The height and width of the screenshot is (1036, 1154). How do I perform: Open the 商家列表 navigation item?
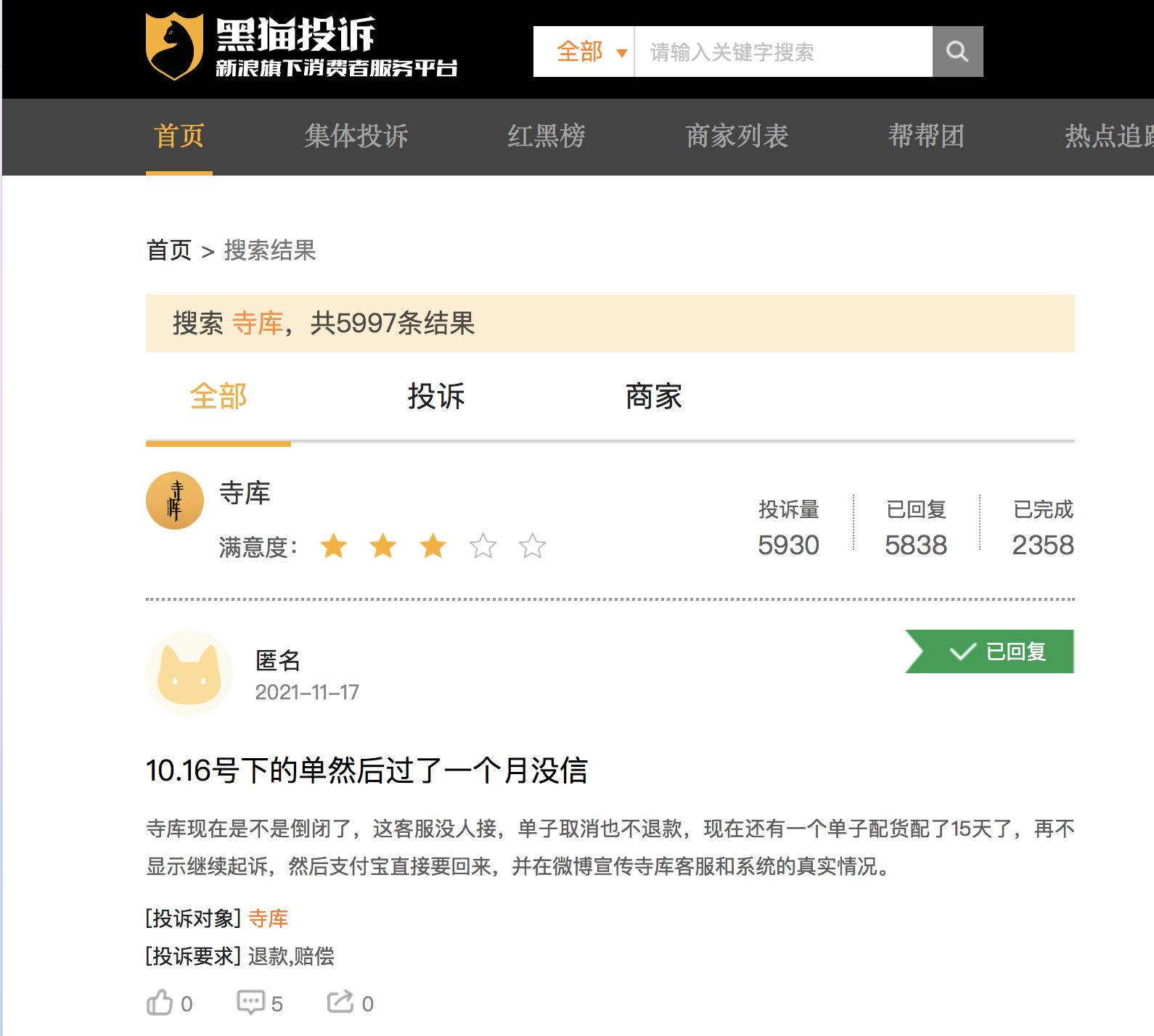point(737,136)
